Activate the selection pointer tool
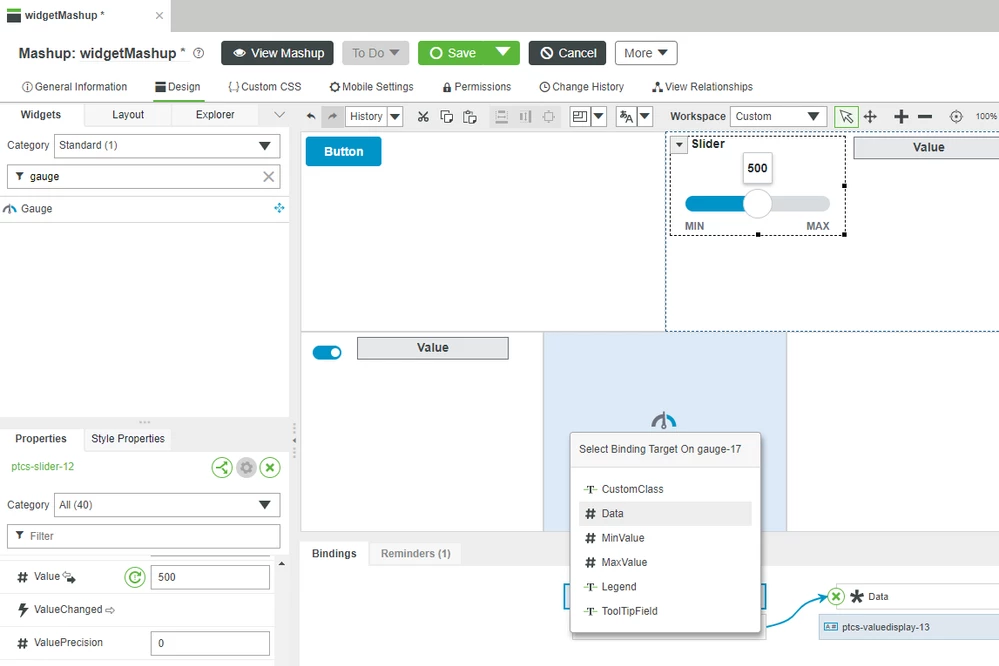The image size is (999, 666). coord(846,117)
